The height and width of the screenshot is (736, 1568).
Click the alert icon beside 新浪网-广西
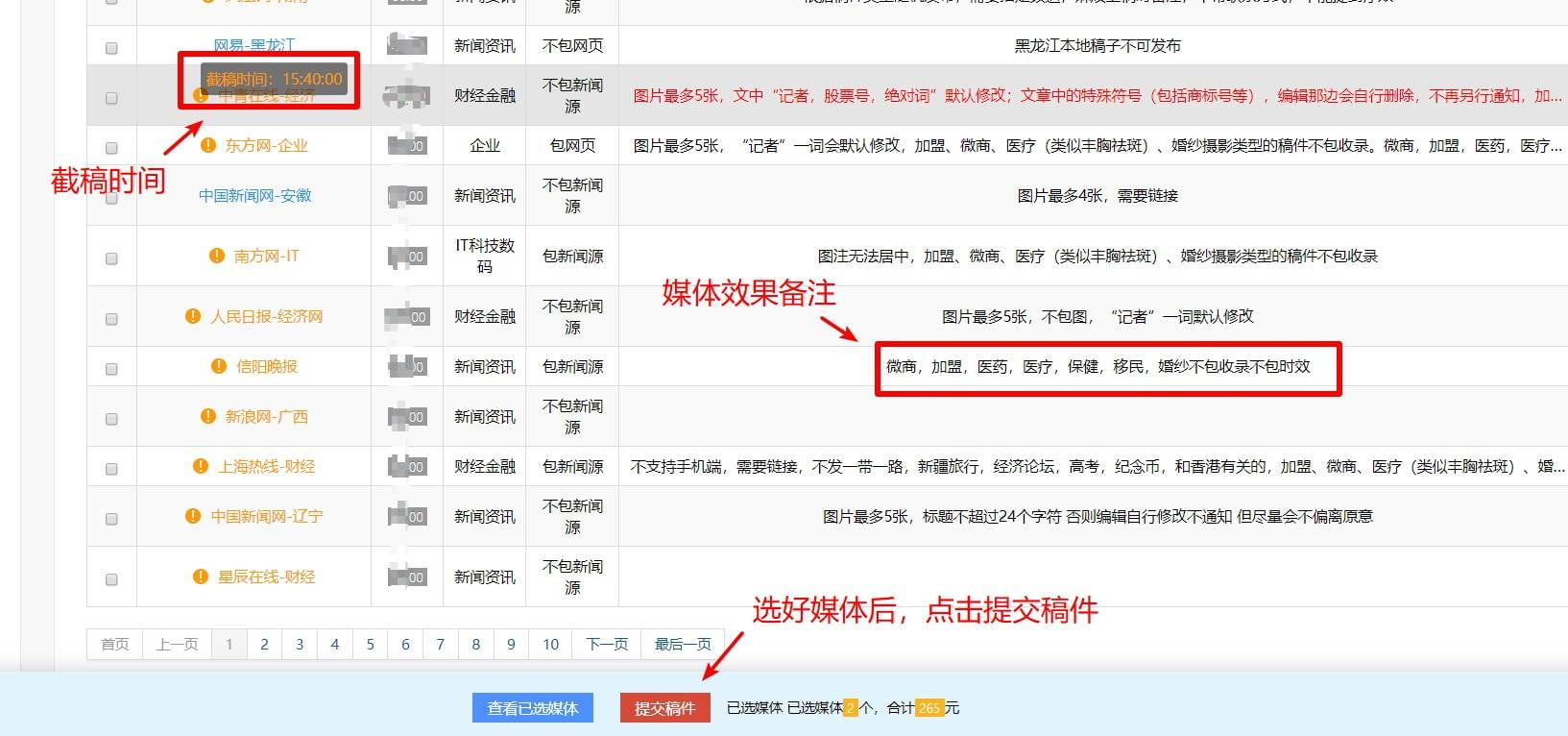208,416
